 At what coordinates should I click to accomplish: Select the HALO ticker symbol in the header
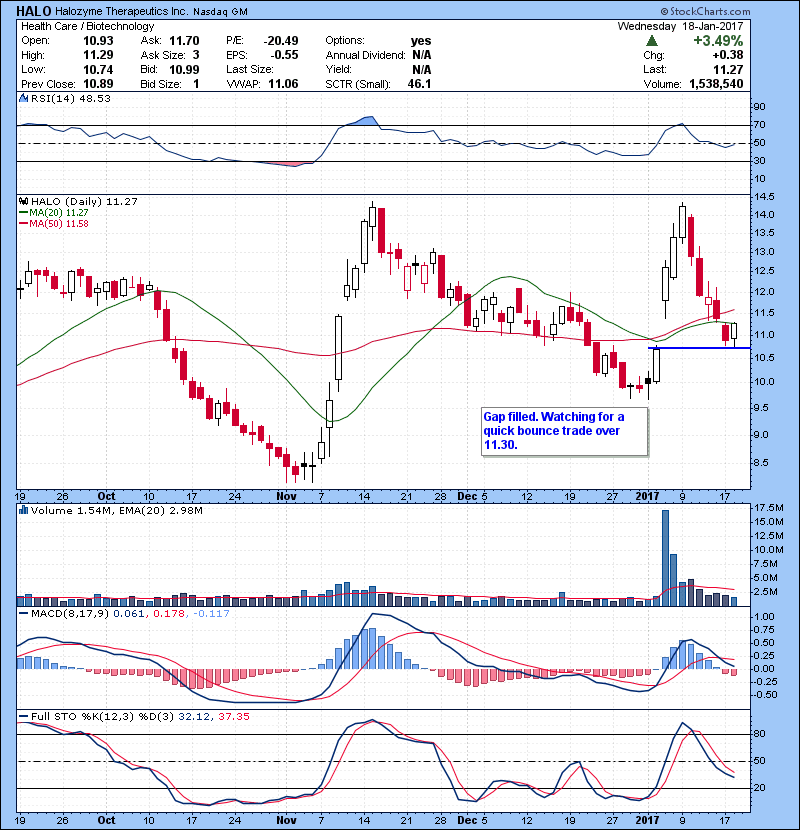[34, 11]
